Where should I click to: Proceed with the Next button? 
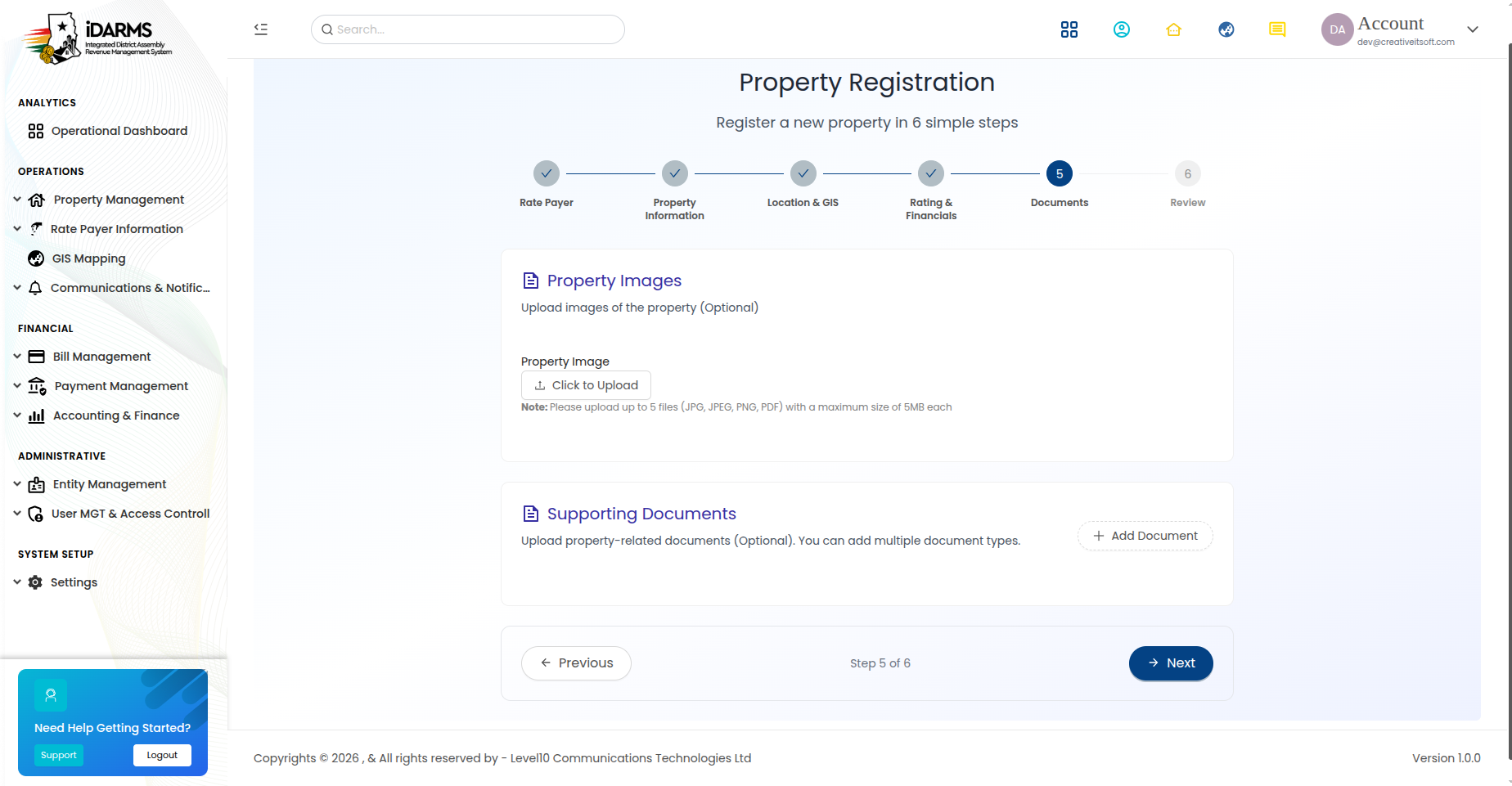1171,663
